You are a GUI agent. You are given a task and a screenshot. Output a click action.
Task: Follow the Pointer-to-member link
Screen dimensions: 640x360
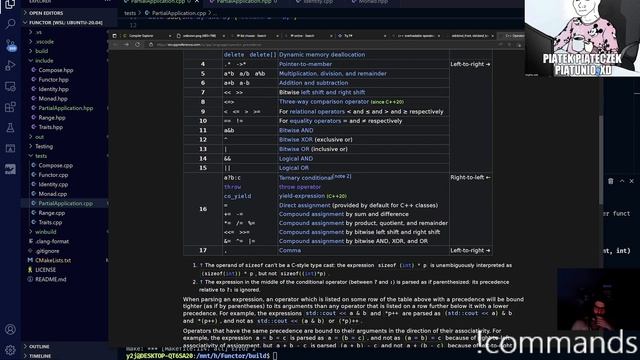coord(305,64)
